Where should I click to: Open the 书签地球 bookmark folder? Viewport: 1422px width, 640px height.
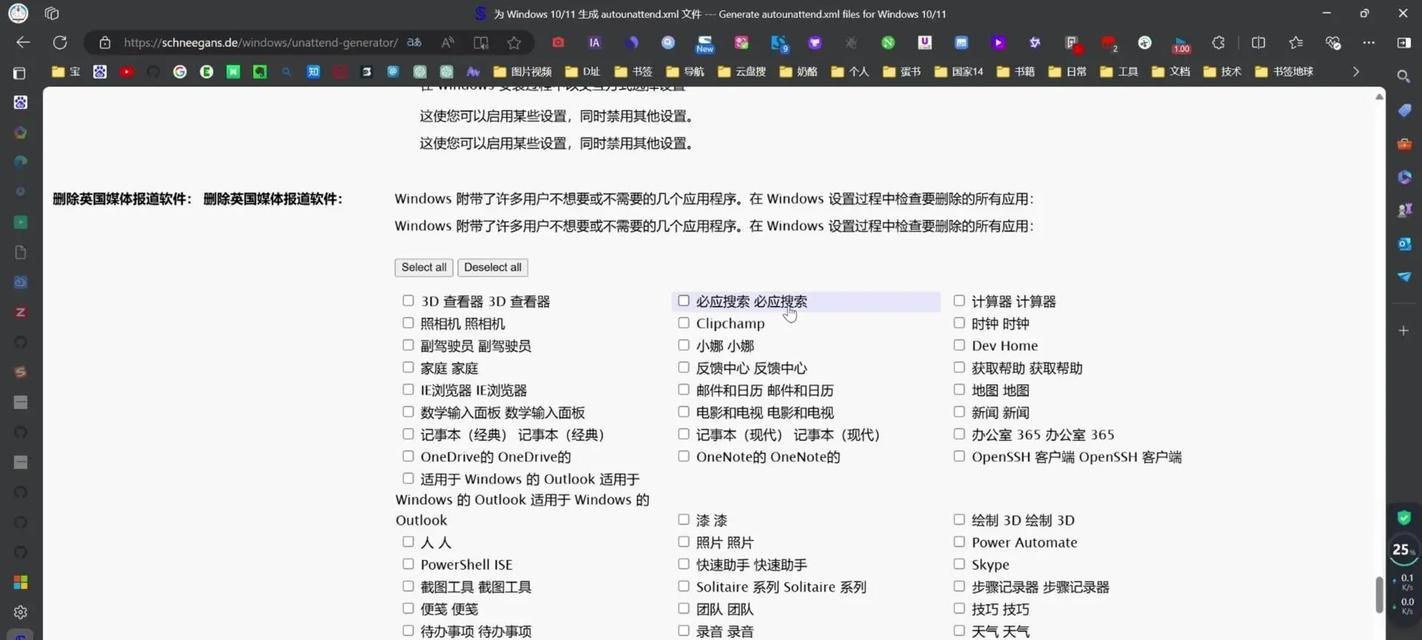click(x=1284, y=72)
